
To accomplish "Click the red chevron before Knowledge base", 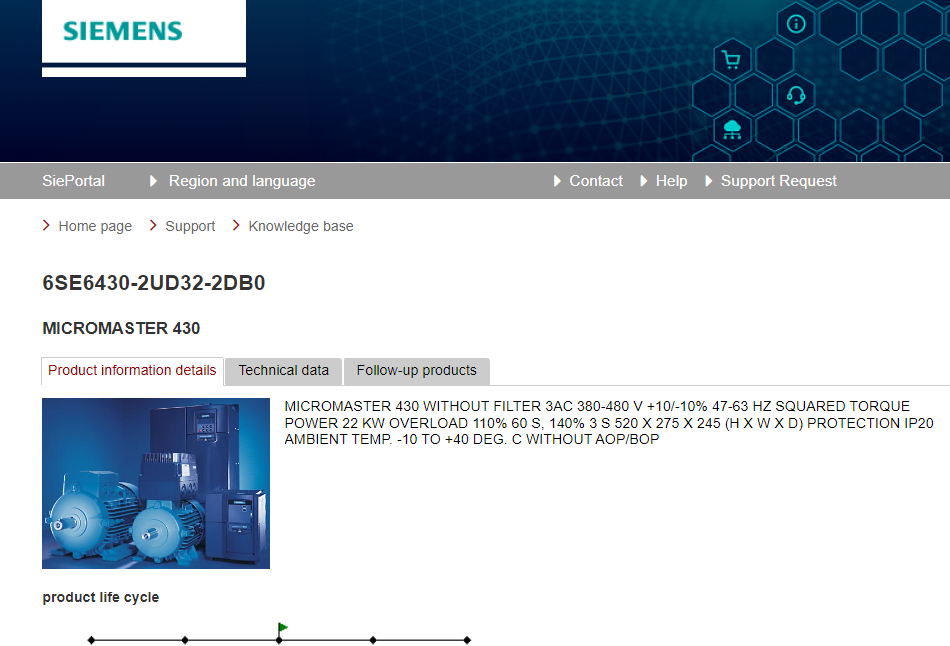I will pyautogui.click(x=237, y=226).
